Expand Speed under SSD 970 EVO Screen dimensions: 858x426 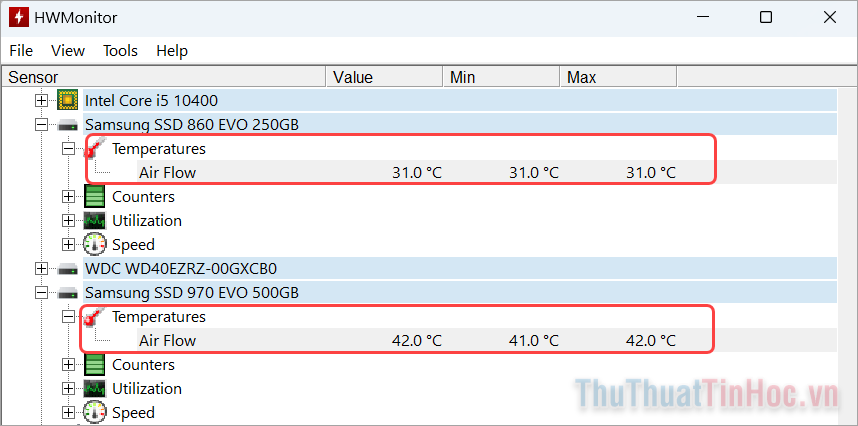click(68, 412)
